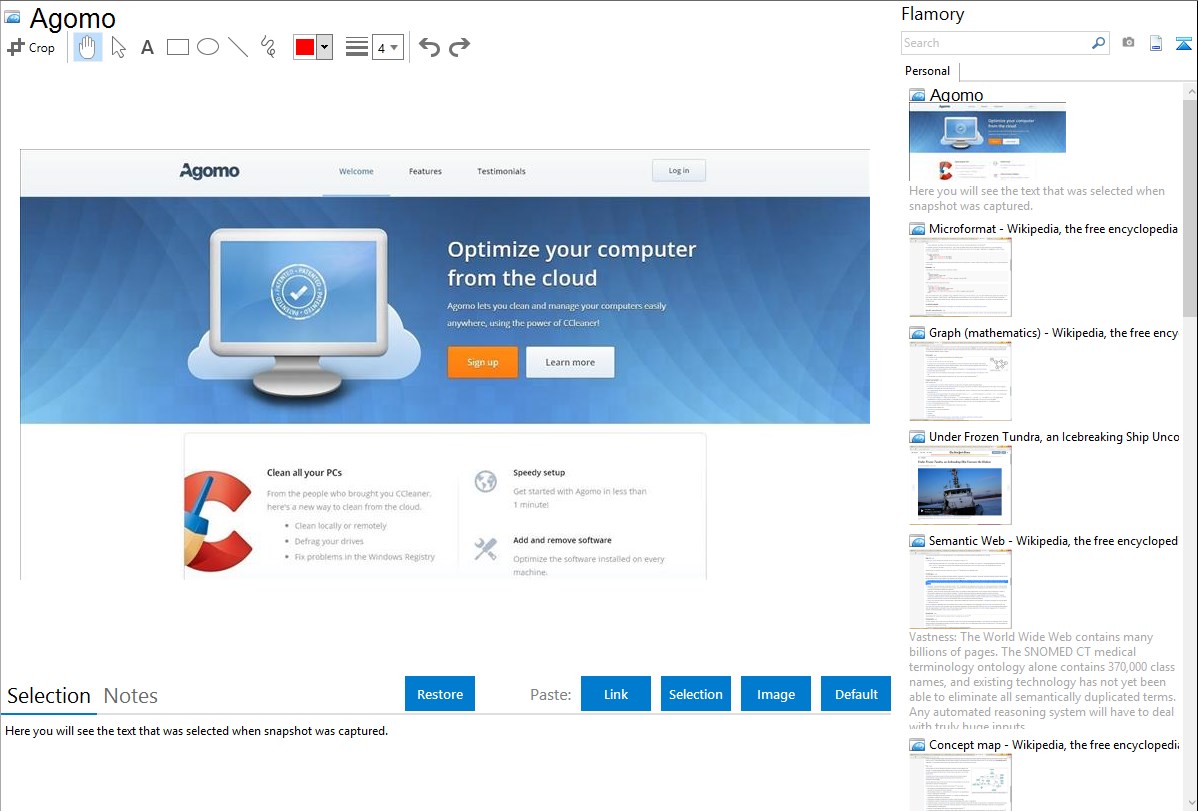The width and height of the screenshot is (1198, 811).
Task: Switch to the Notes tab
Action: tap(131, 696)
